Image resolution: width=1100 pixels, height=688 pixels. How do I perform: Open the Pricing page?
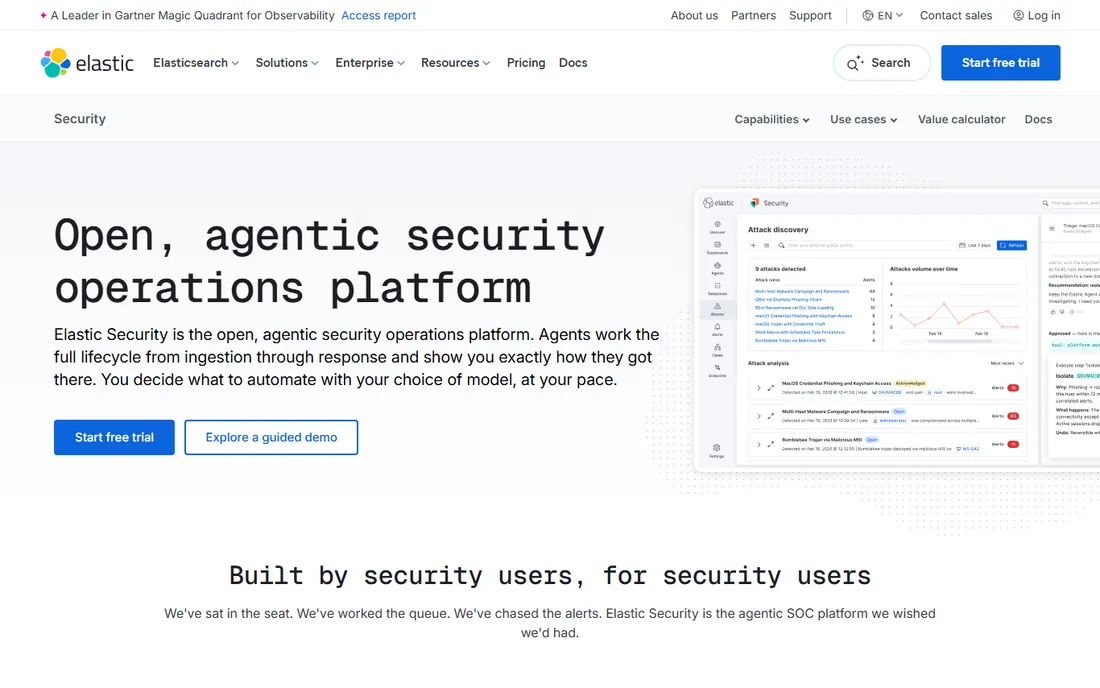click(526, 63)
